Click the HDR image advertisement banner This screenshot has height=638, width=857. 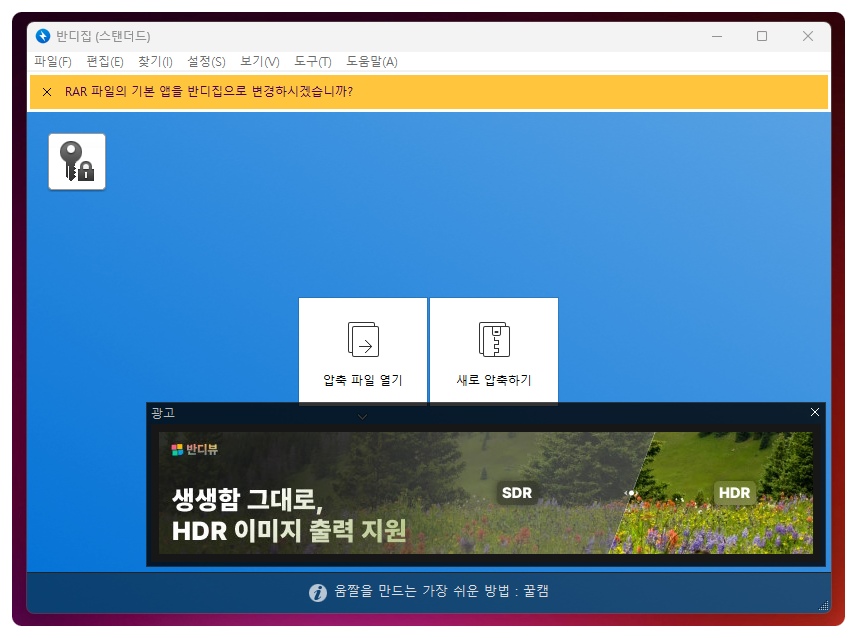tap(485, 493)
